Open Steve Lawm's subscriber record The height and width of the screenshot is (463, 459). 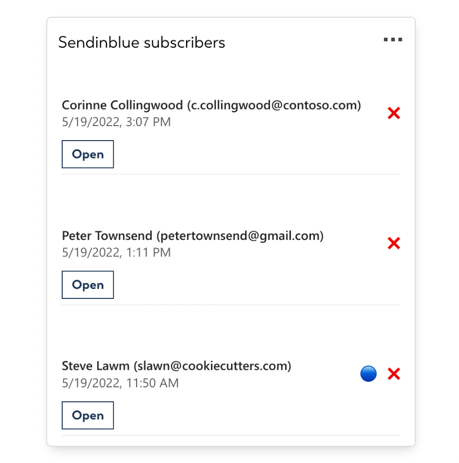click(88, 415)
